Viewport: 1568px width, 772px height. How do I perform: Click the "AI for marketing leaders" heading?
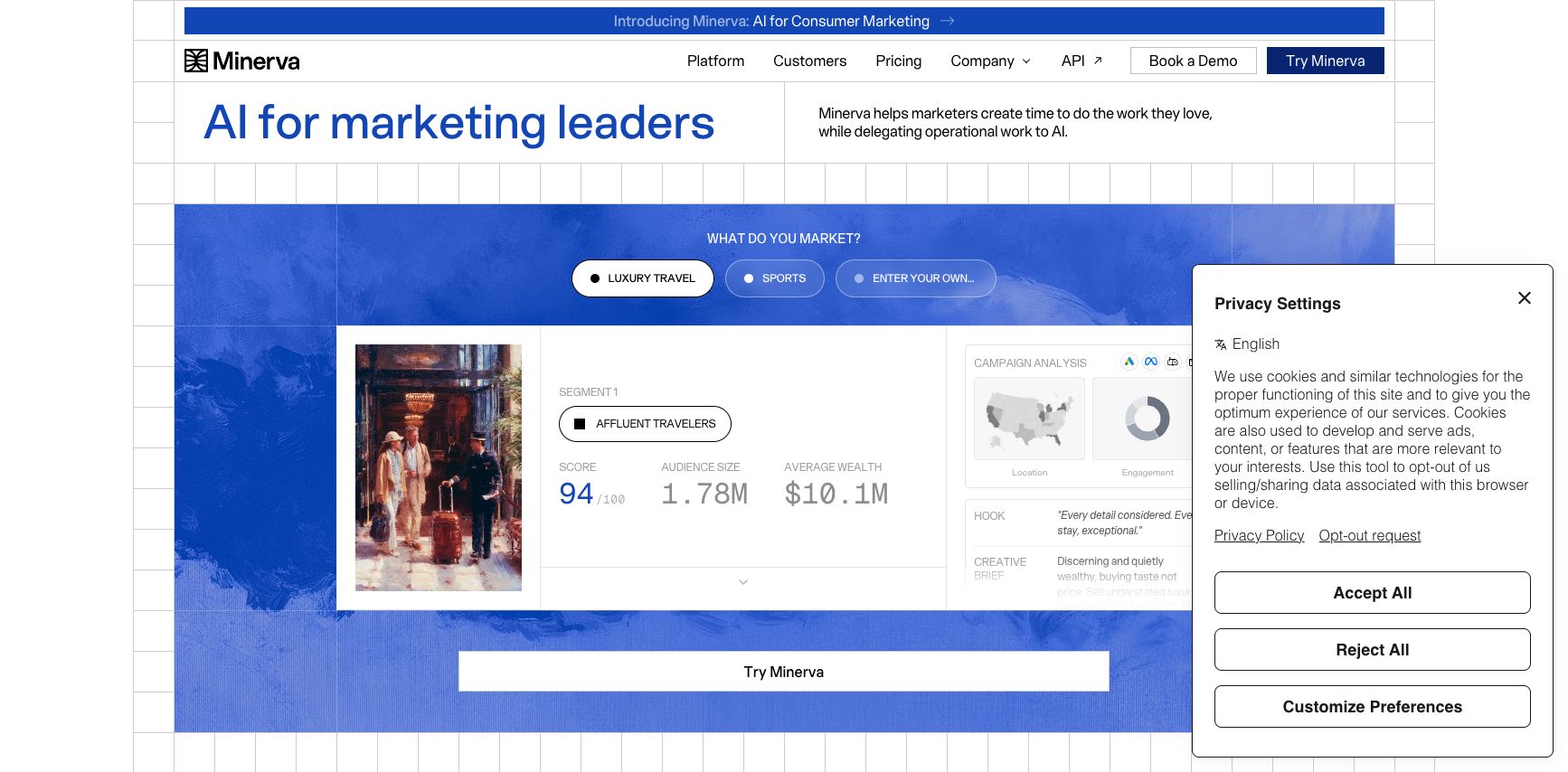pos(459,123)
